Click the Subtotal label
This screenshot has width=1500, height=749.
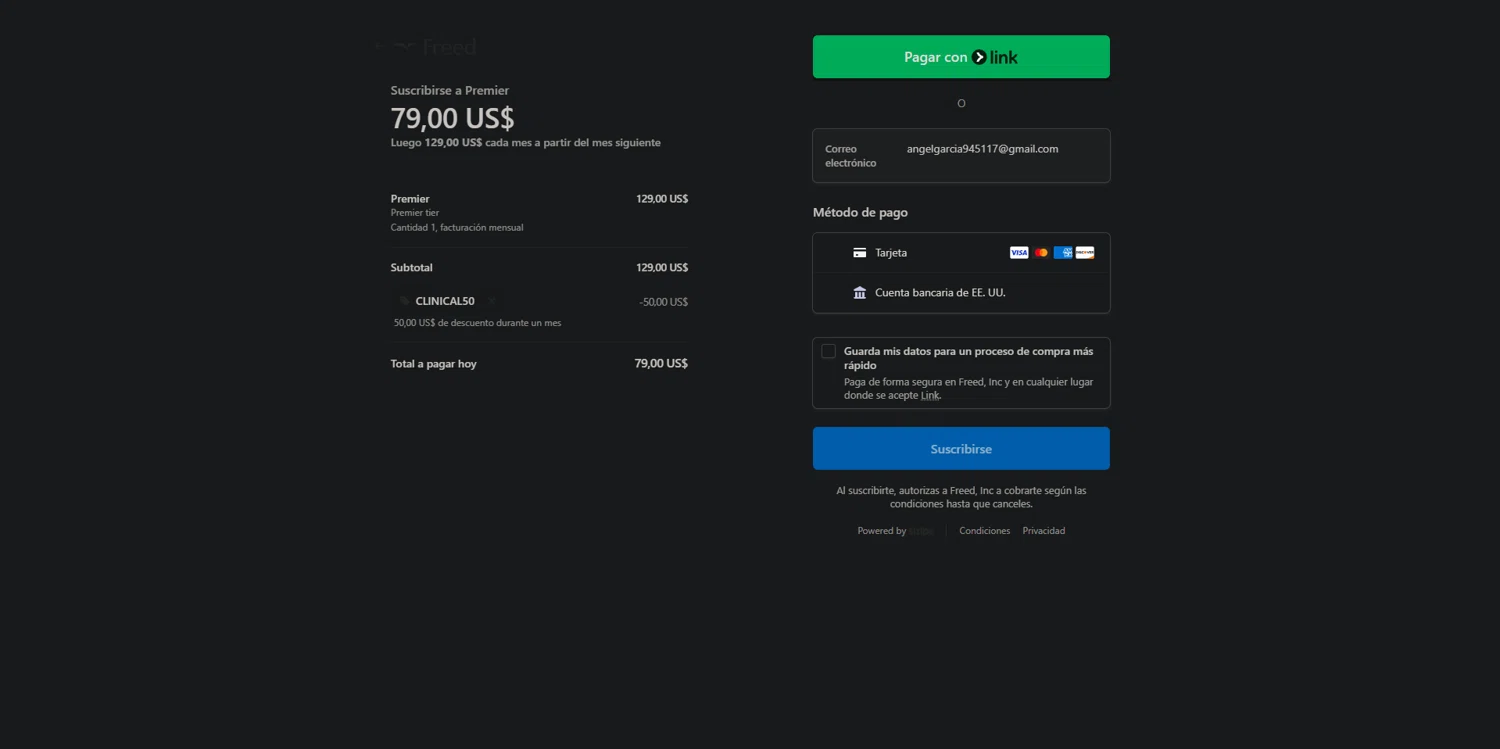click(x=412, y=268)
